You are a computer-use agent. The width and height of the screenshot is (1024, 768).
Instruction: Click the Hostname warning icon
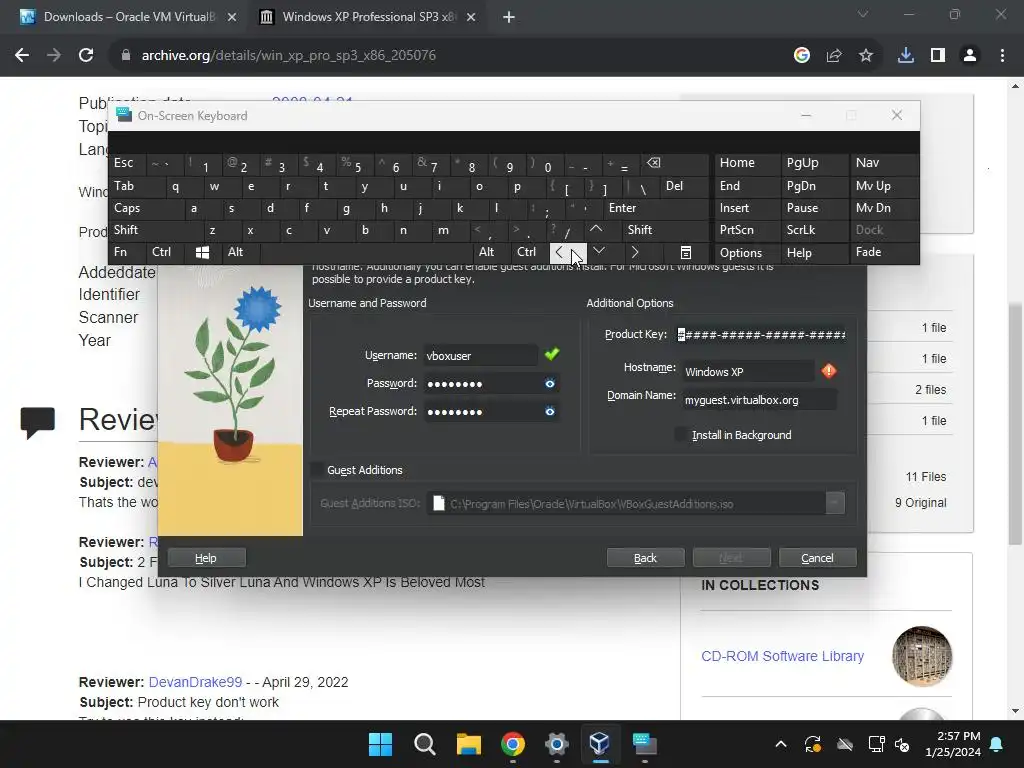pos(829,371)
